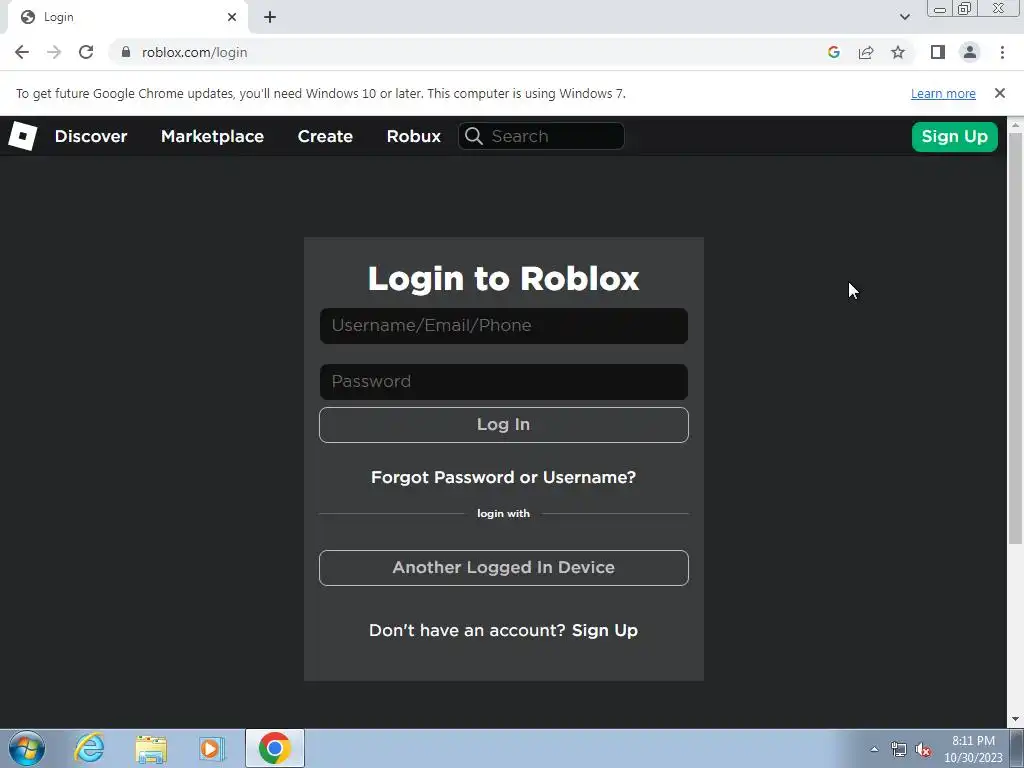
Task: Open Forgot Password or Username link
Action: point(503,477)
